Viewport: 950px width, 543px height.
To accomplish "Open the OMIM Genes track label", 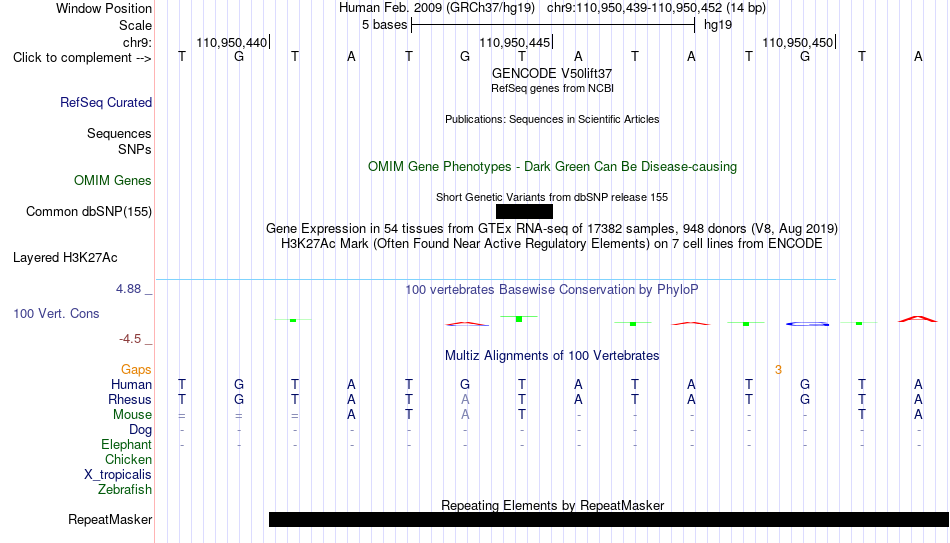I will tap(112, 181).
